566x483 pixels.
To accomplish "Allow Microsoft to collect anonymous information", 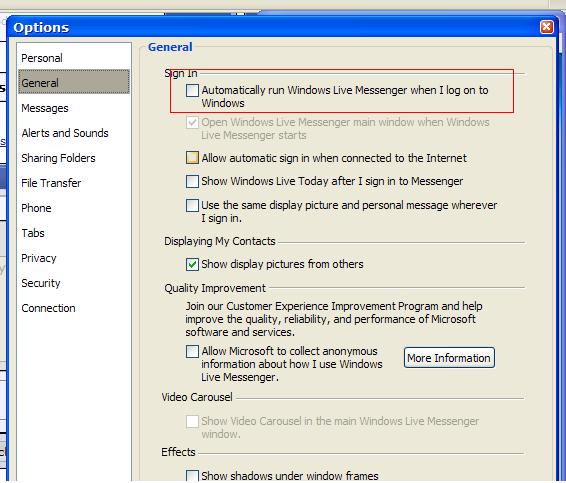I will point(192,351).
